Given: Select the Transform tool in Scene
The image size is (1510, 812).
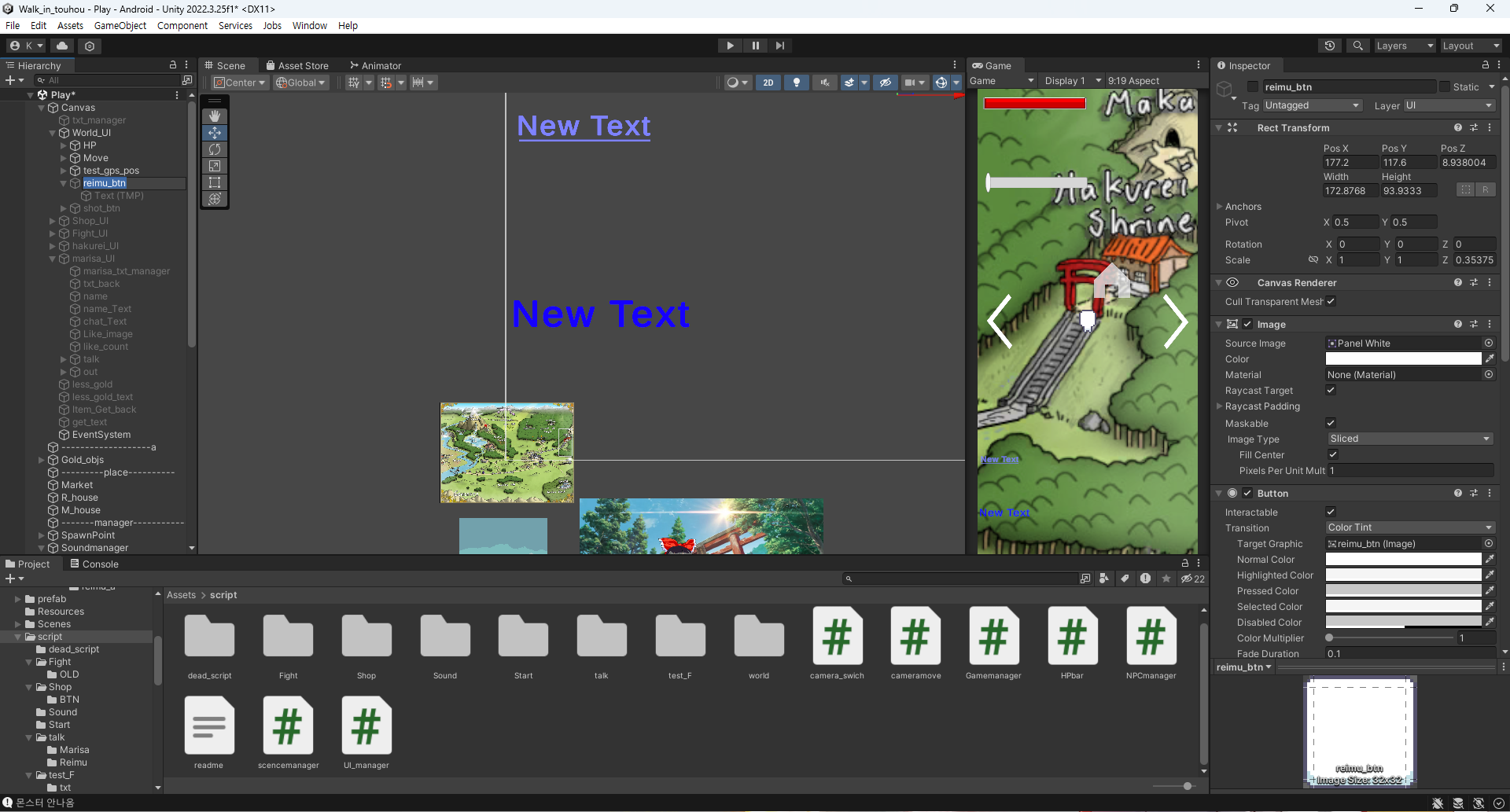Looking at the screenshot, I should [x=215, y=199].
